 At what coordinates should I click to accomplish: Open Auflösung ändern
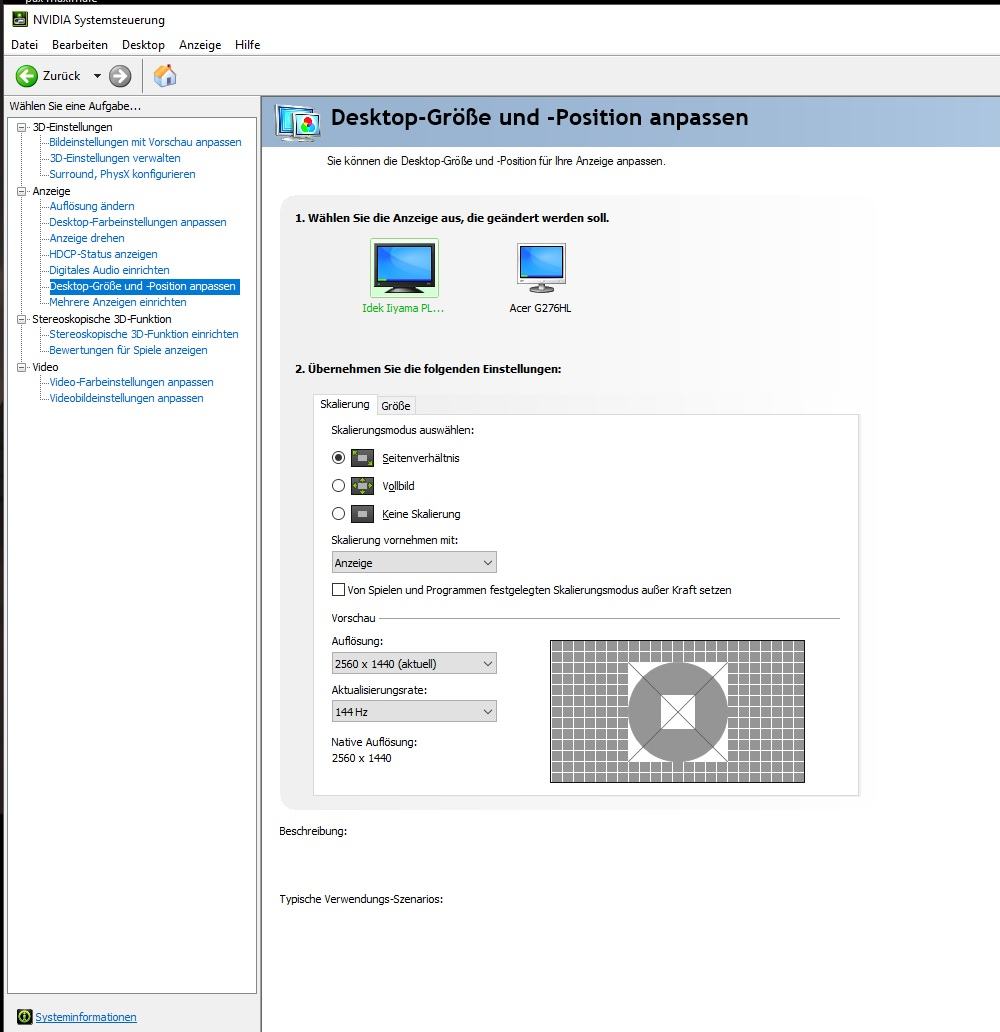tap(92, 206)
